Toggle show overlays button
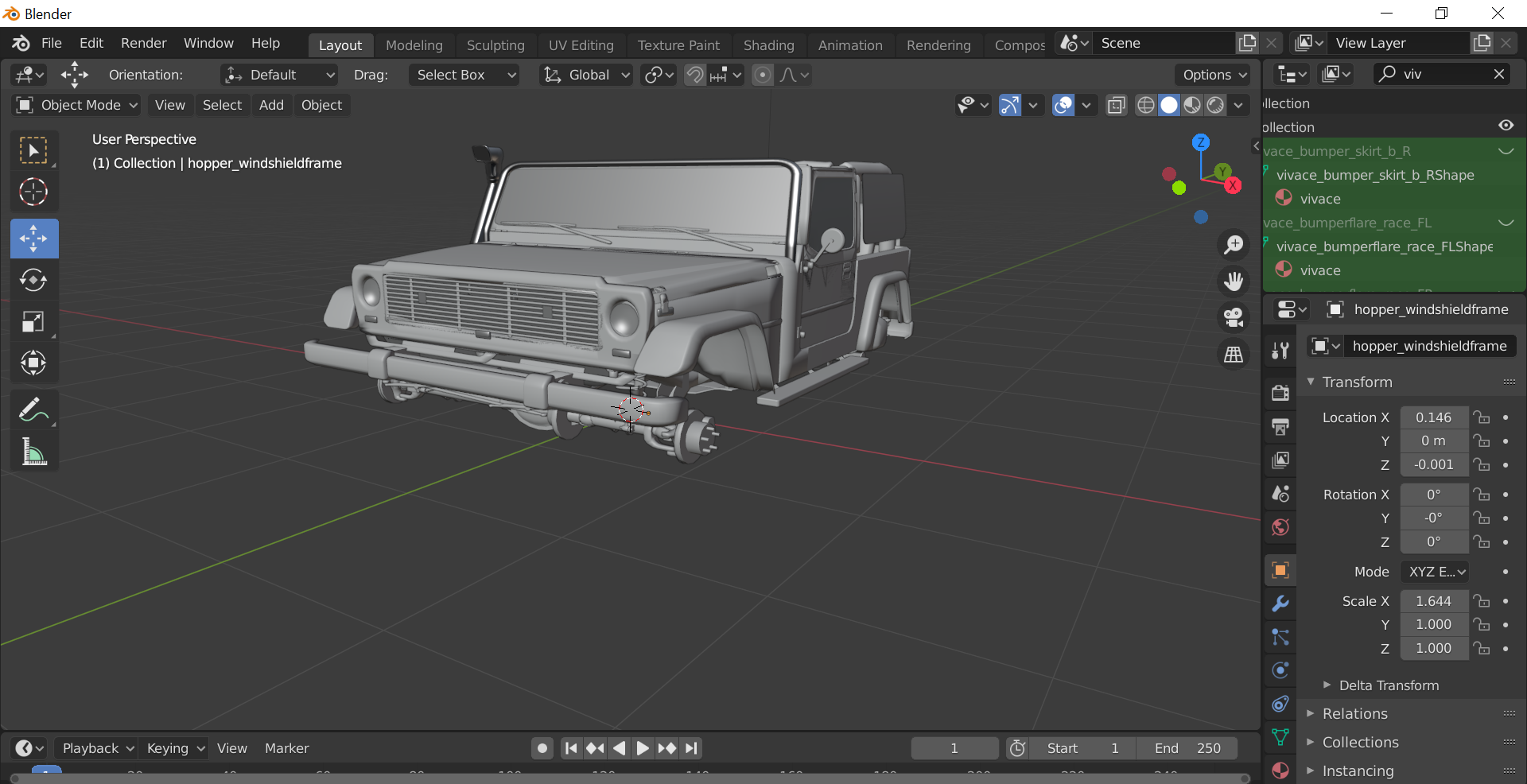The height and width of the screenshot is (784, 1527). (x=1063, y=105)
